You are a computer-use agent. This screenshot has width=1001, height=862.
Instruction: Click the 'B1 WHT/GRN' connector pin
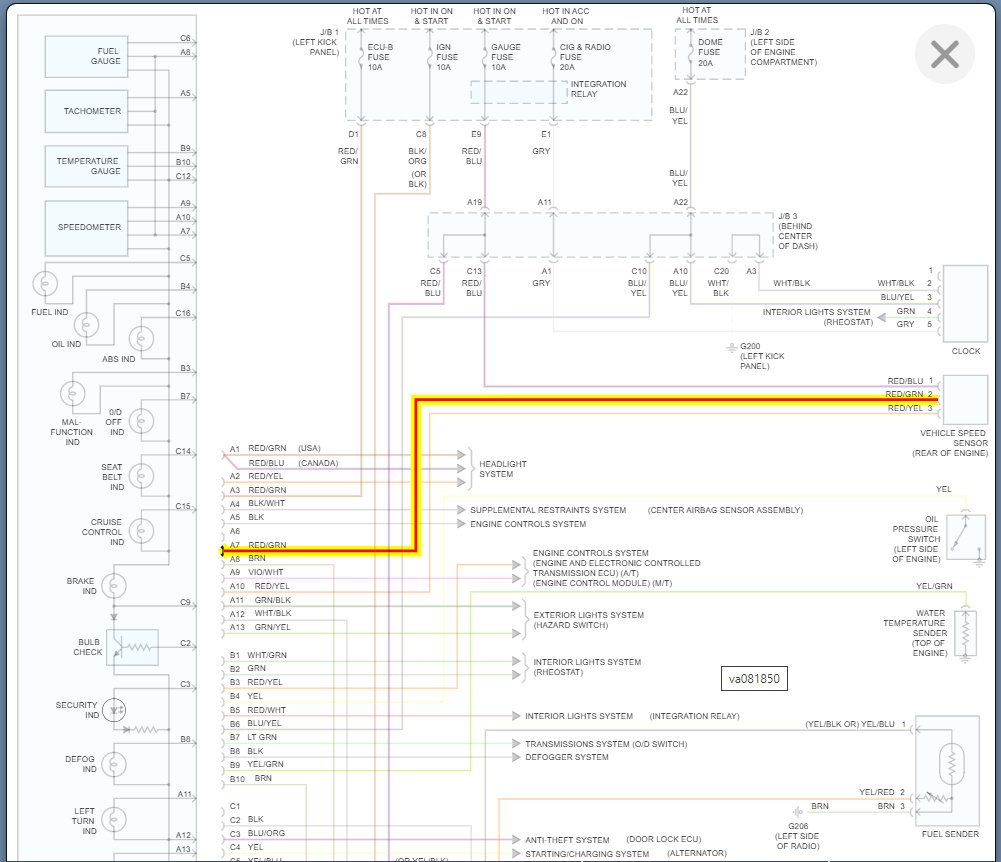pos(259,655)
